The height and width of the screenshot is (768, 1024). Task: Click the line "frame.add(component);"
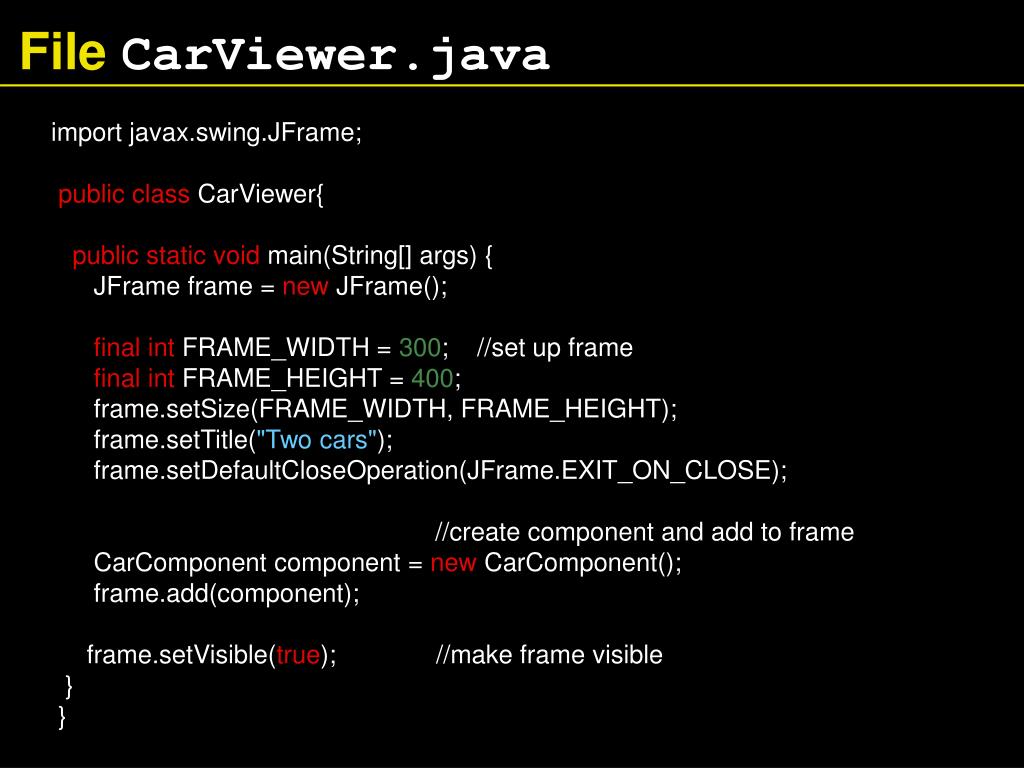[x=226, y=594]
